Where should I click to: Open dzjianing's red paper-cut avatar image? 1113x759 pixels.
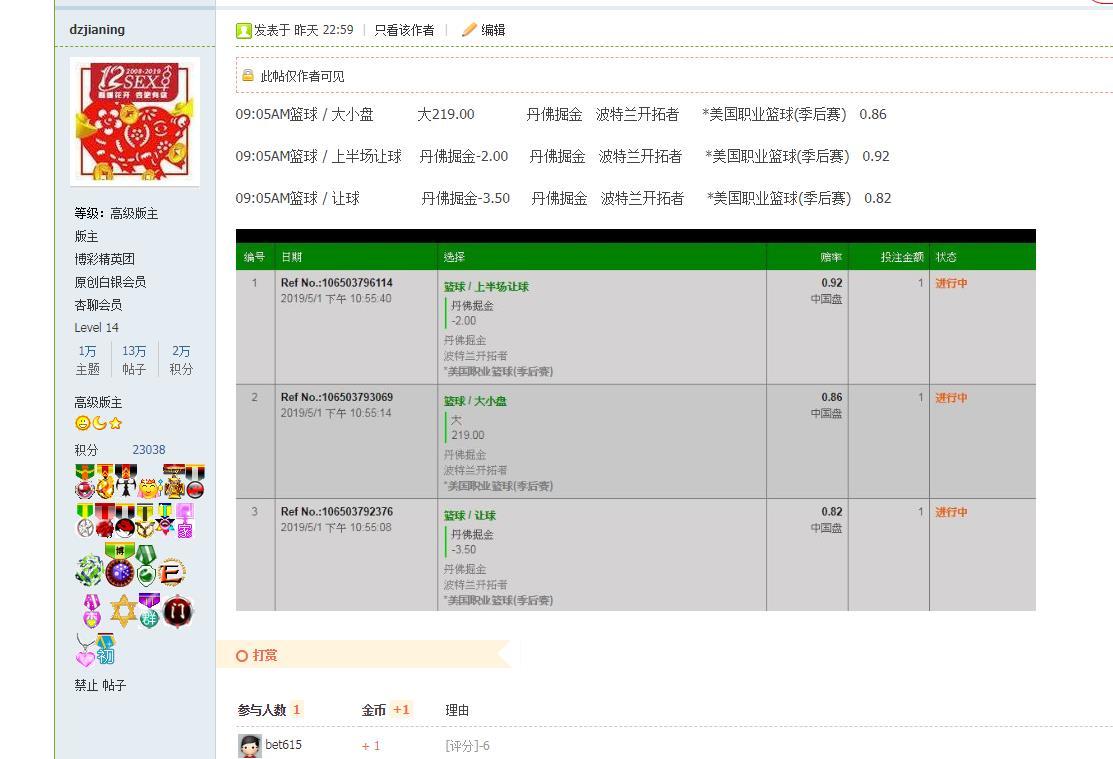(135, 121)
